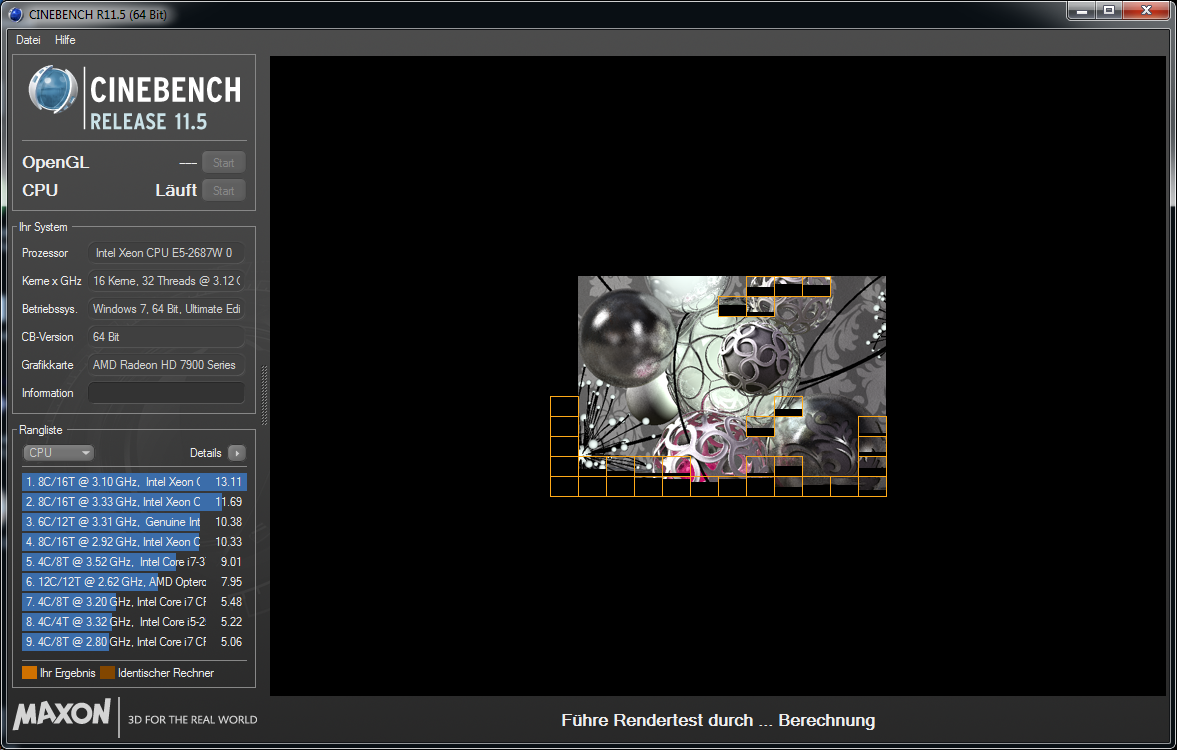The width and height of the screenshot is (1177, 750).
Task: Click the OpenGL Start button
Action: coord(224,163)
